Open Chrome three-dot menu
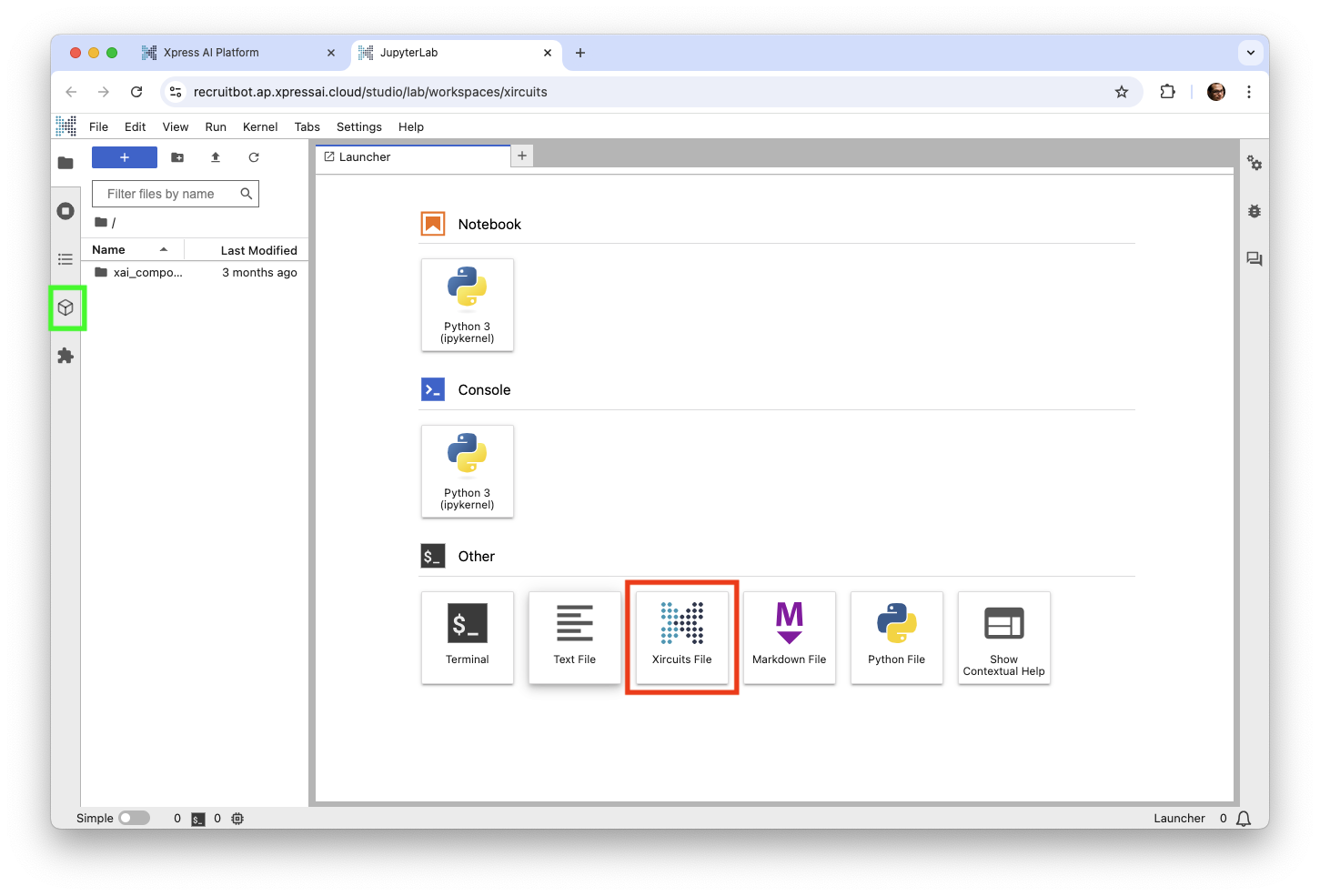The image size is (1320, 896). tap(1249, 92)
